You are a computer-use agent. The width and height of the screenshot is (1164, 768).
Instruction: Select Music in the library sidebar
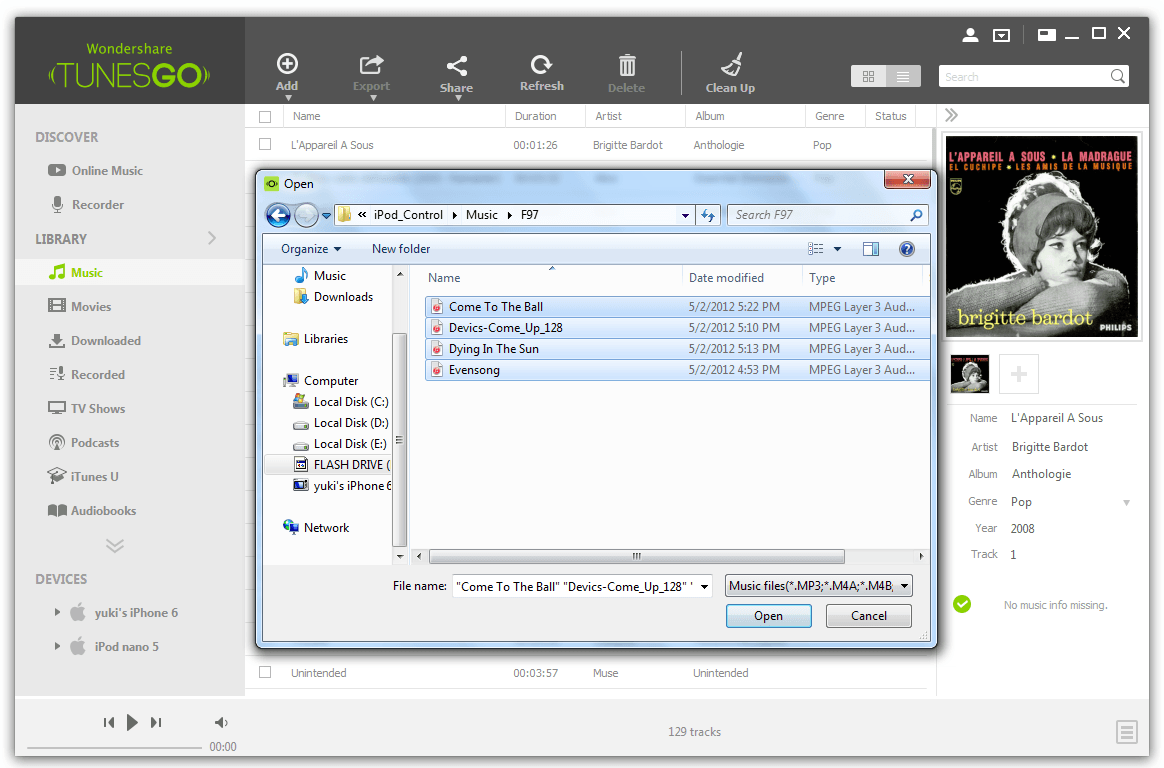coord(76,272)
